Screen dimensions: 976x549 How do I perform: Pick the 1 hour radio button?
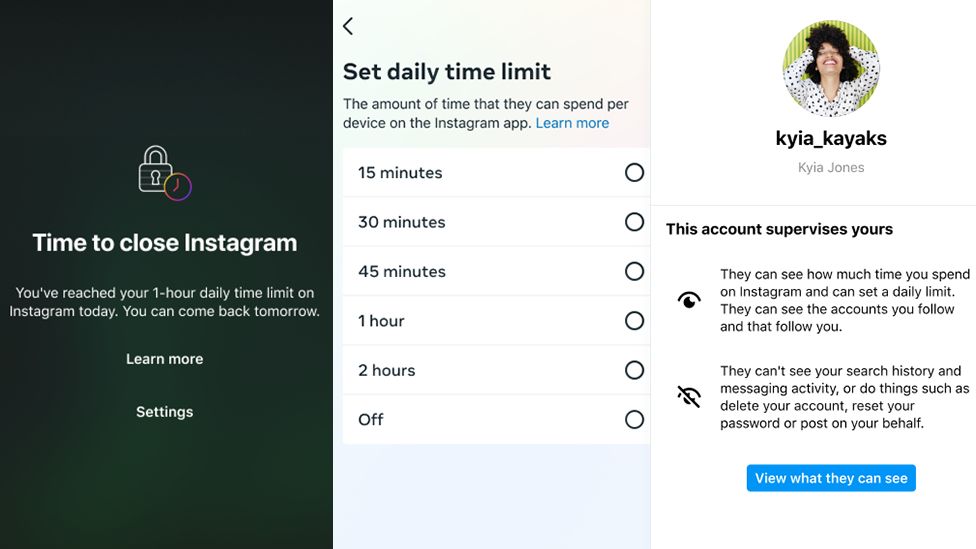pyautogui.click(x=634, y=321)
